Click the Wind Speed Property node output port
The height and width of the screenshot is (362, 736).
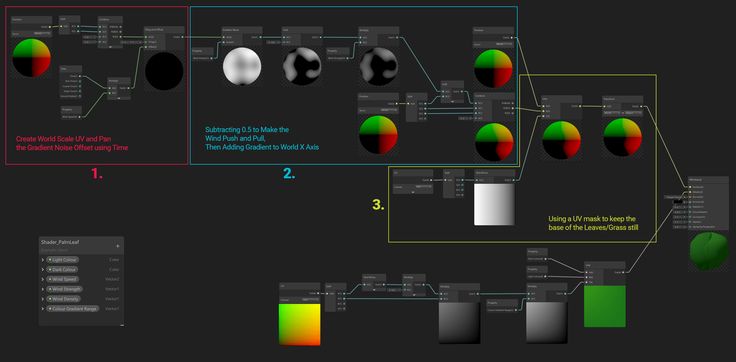tap(80, 116)
